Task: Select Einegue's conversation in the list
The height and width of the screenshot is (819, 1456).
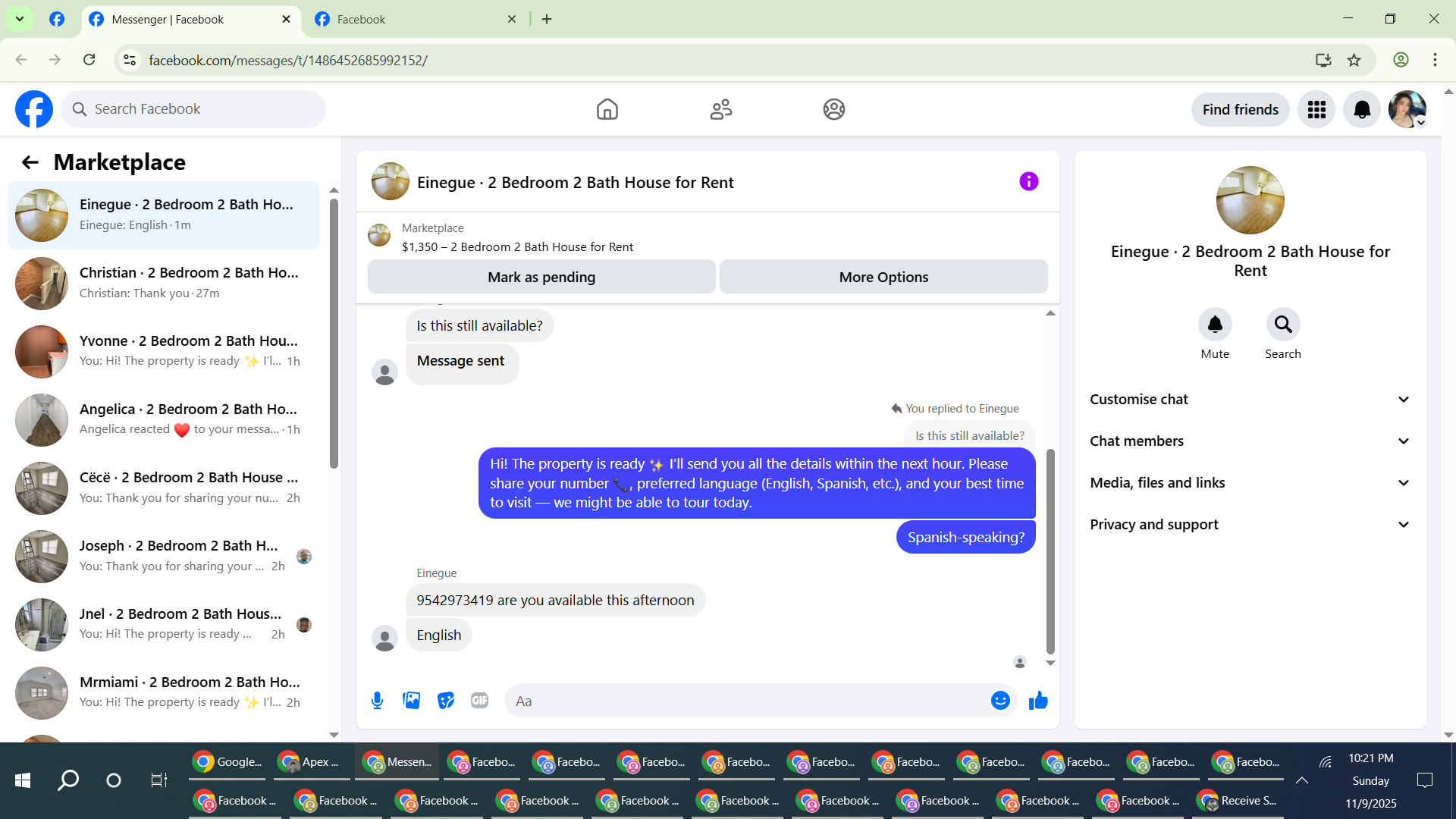Action: pos(163,215)
